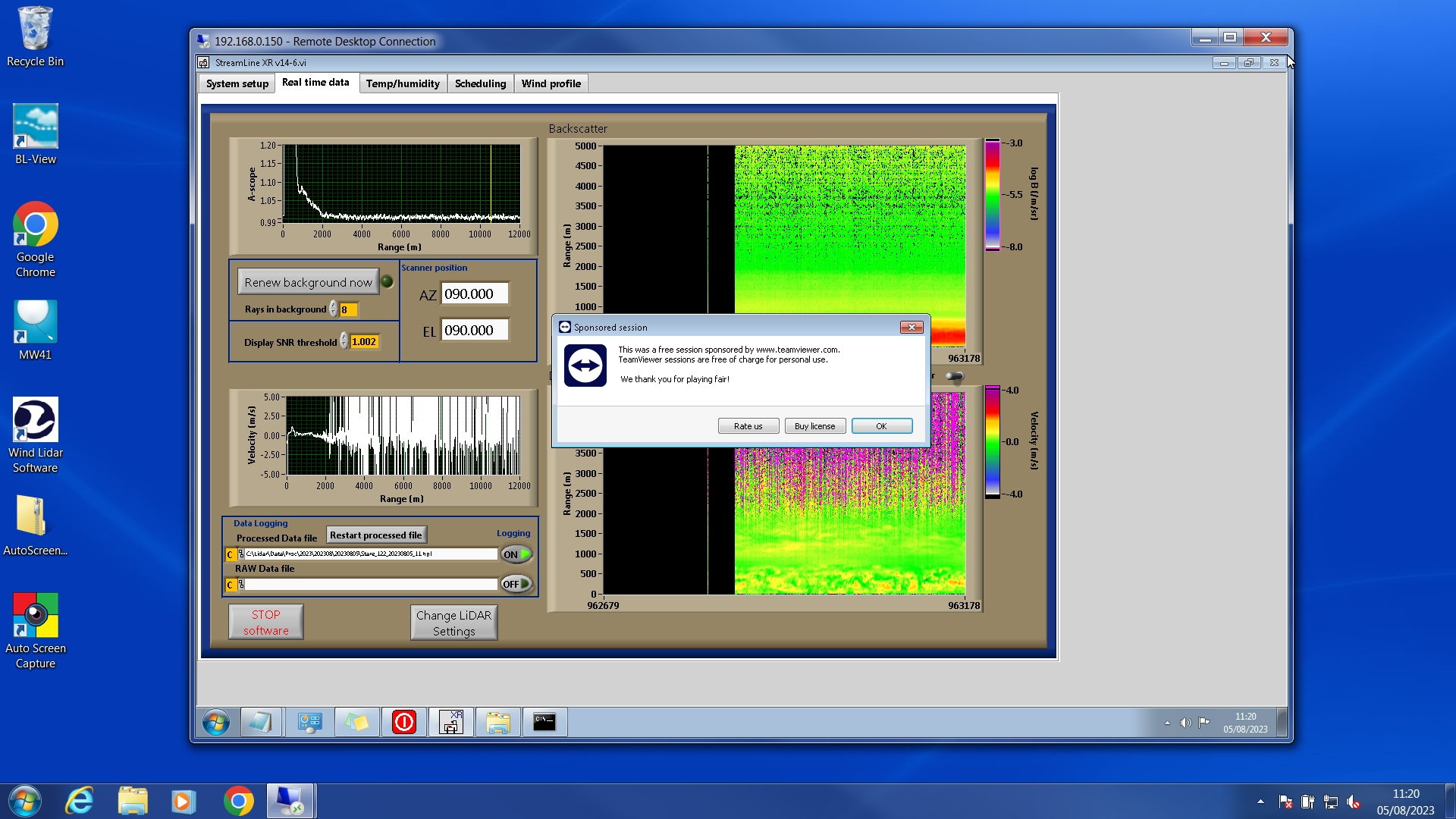Open remote Start menu orb
Image resolution: width=1456 pixels, height=819 pixels.
click(216, 723)
